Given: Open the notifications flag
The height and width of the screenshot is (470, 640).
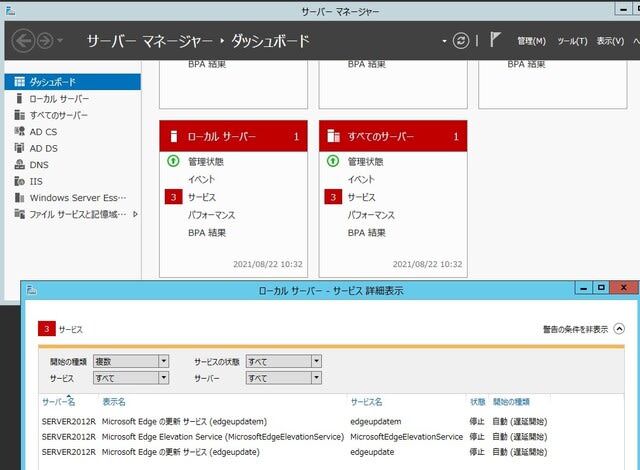Looking at the screenshot, I should pos(495,40).
